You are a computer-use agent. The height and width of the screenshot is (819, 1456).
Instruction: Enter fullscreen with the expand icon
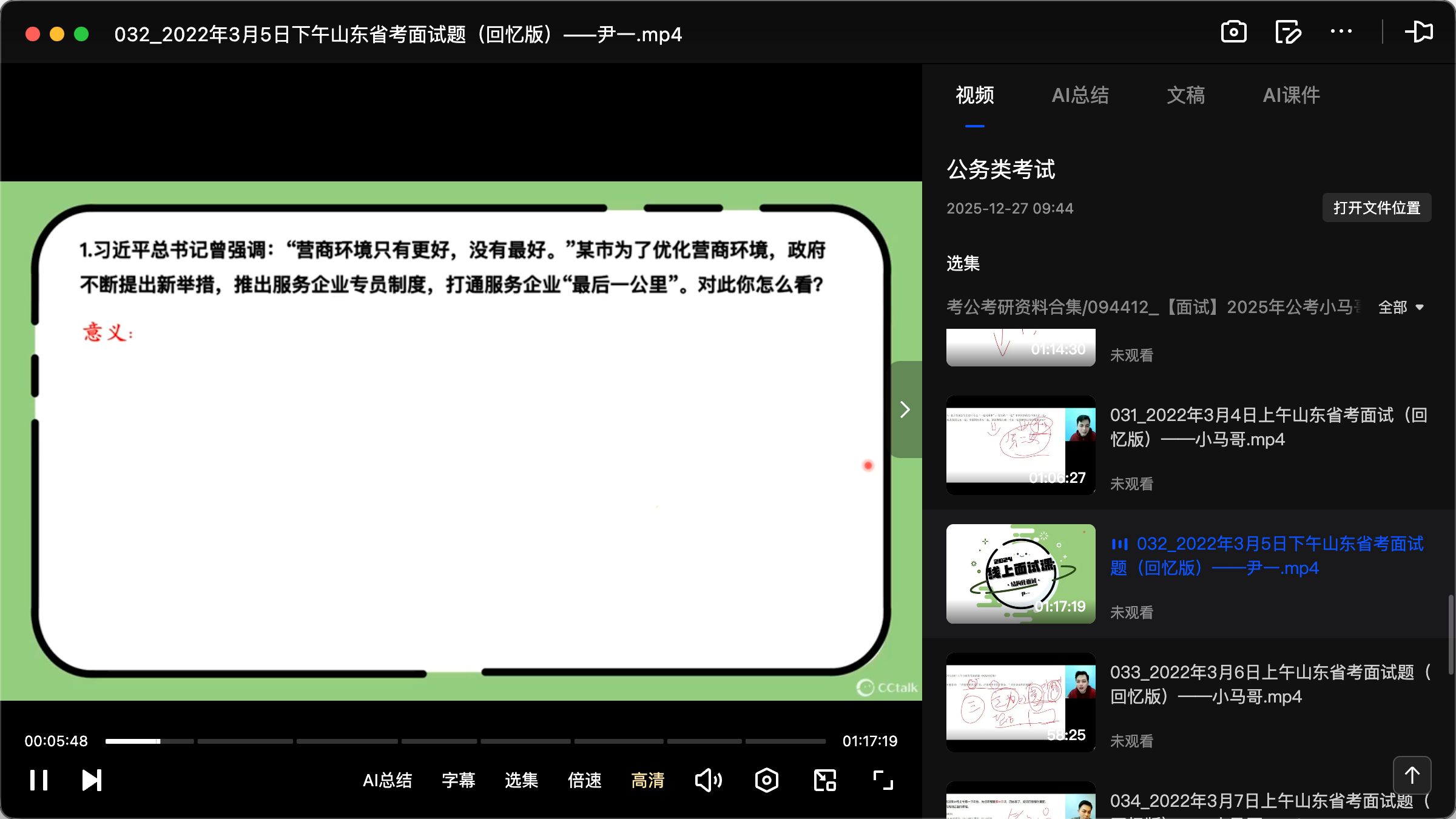point(882,780)
